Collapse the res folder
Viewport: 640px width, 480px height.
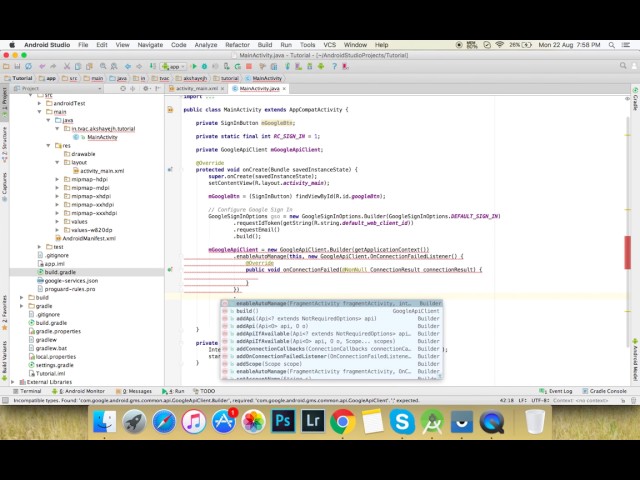click(48, 145)
